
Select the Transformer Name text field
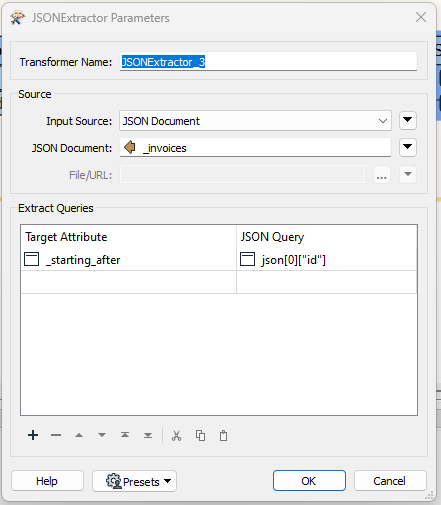tap(268, 61)
